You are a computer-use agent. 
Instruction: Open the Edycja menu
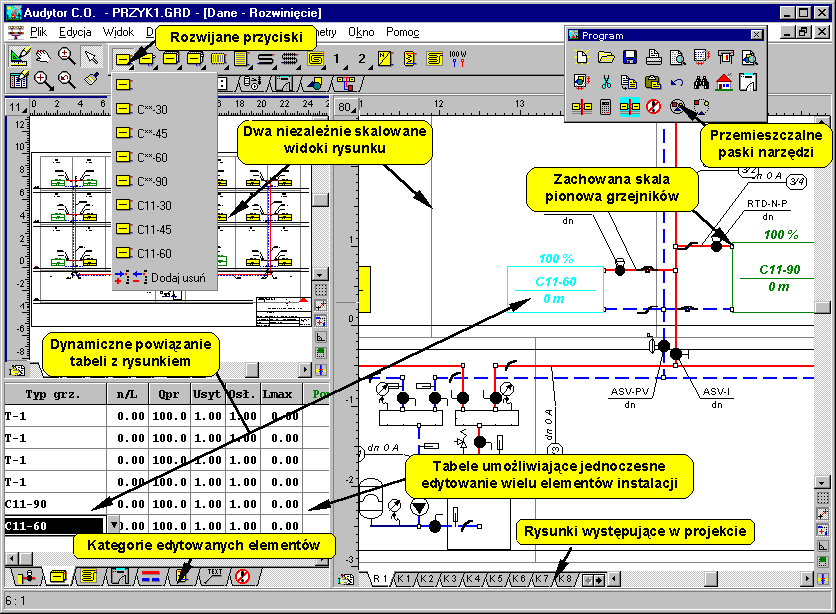coord(74,32)
